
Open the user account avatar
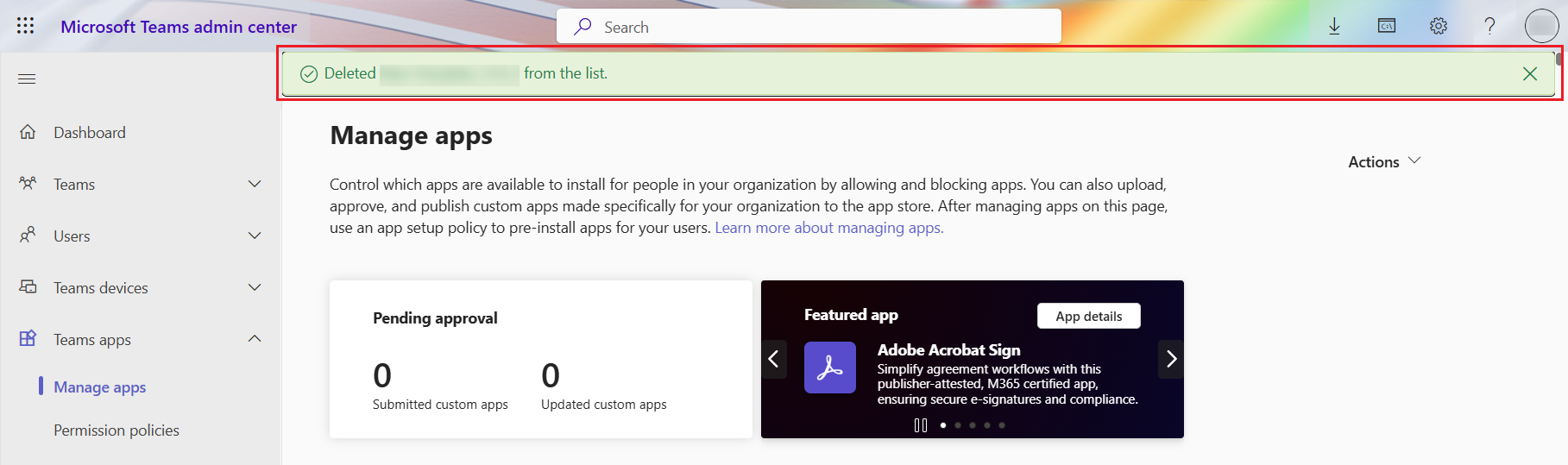(1541, 26)
